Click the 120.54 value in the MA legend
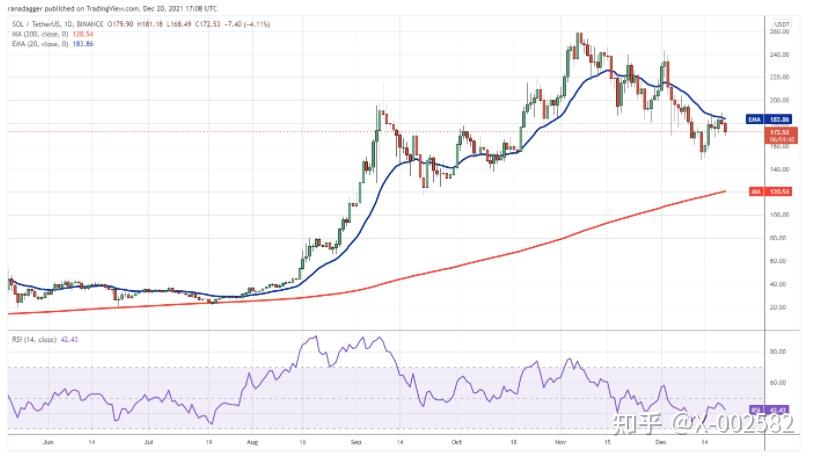815x457 pixels. click(83, 34)
